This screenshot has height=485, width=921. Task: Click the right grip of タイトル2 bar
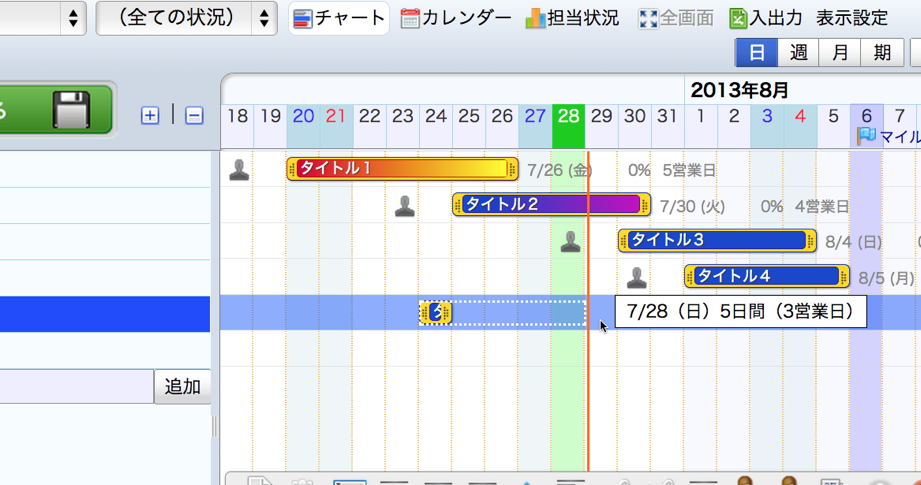point(645,205)
